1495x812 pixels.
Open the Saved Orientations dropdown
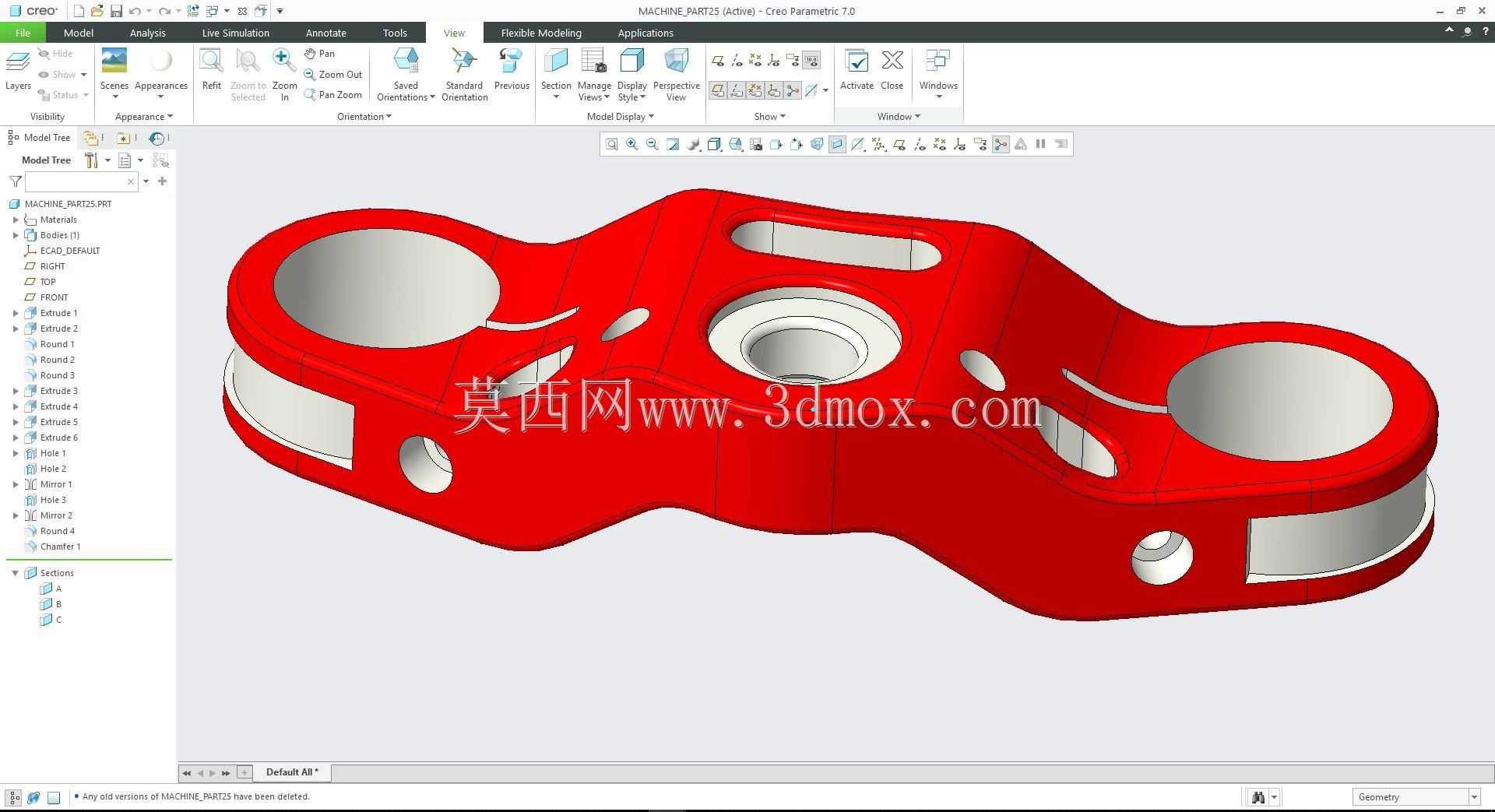coord(406,92)
